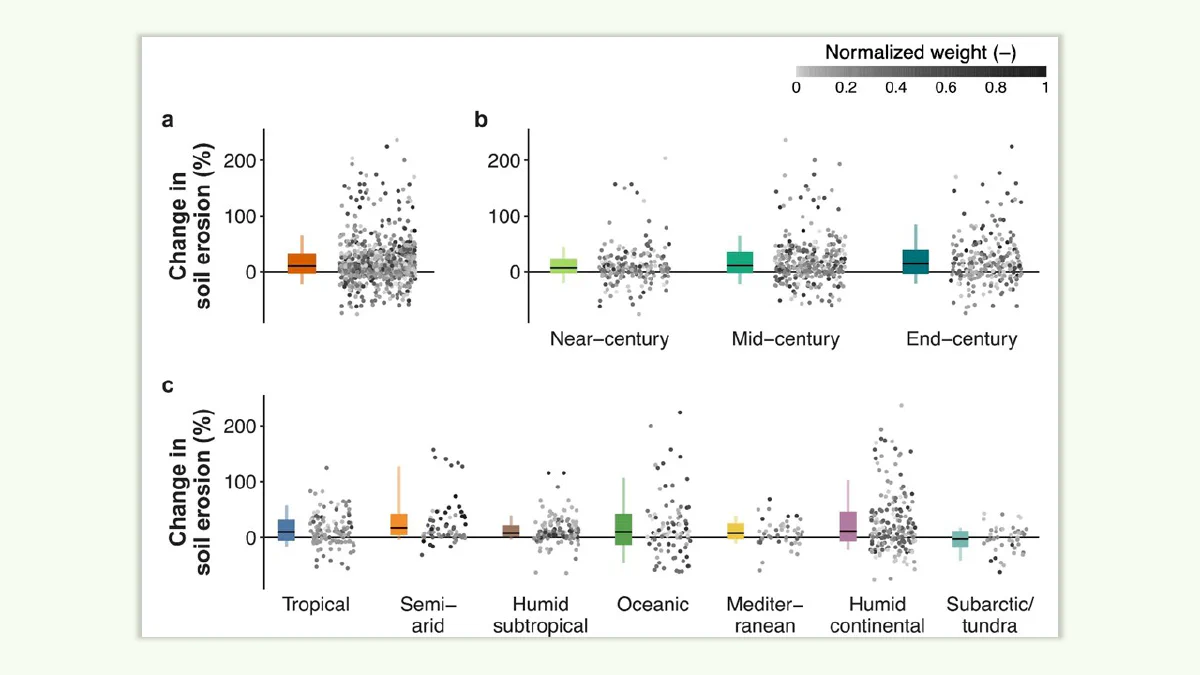
Task: Click the Normalized weight grayscale gradient bar
Action: (x=920, y=71)
